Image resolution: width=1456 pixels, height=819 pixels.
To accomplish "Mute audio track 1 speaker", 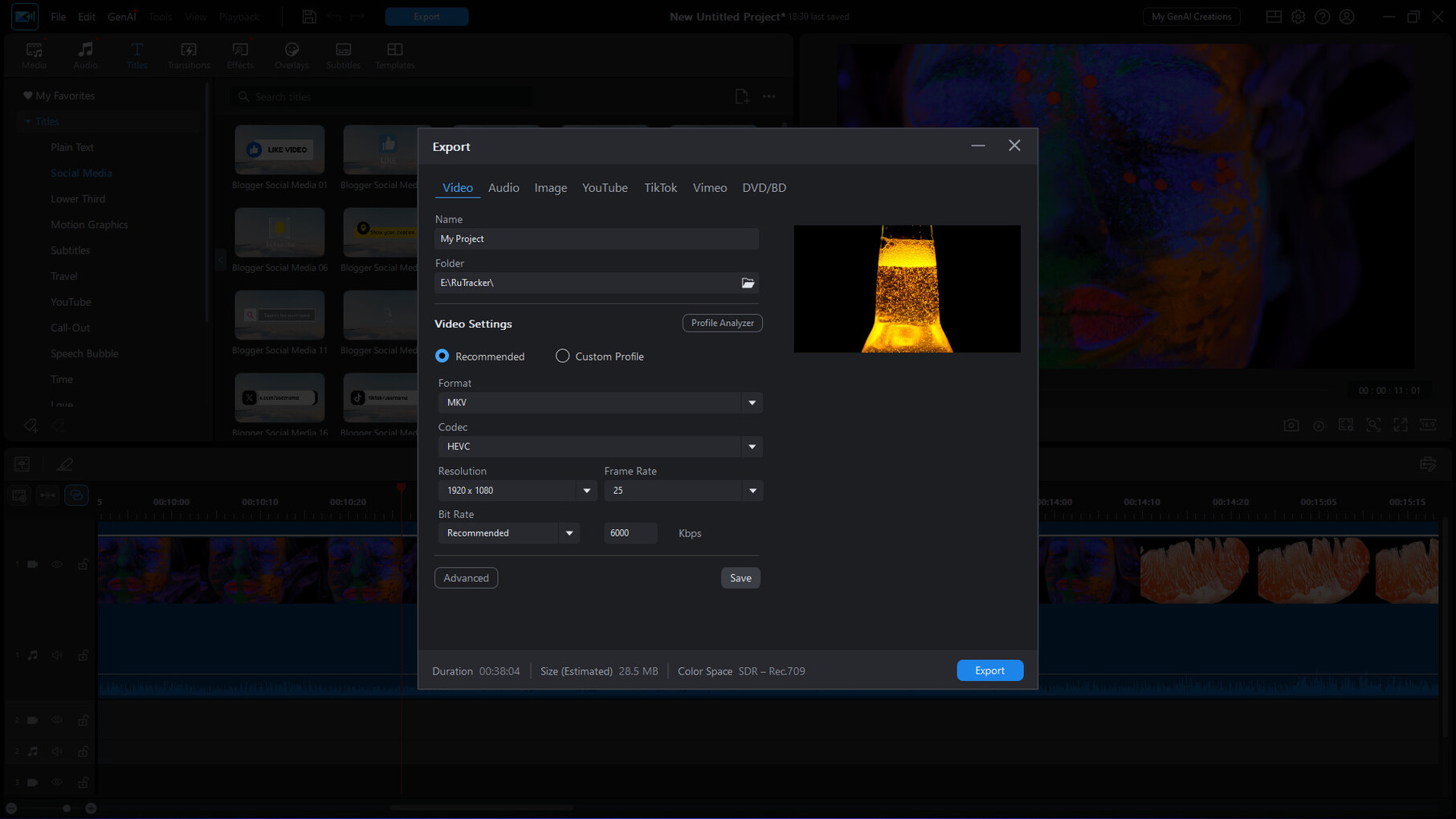I will click(57, 655).
